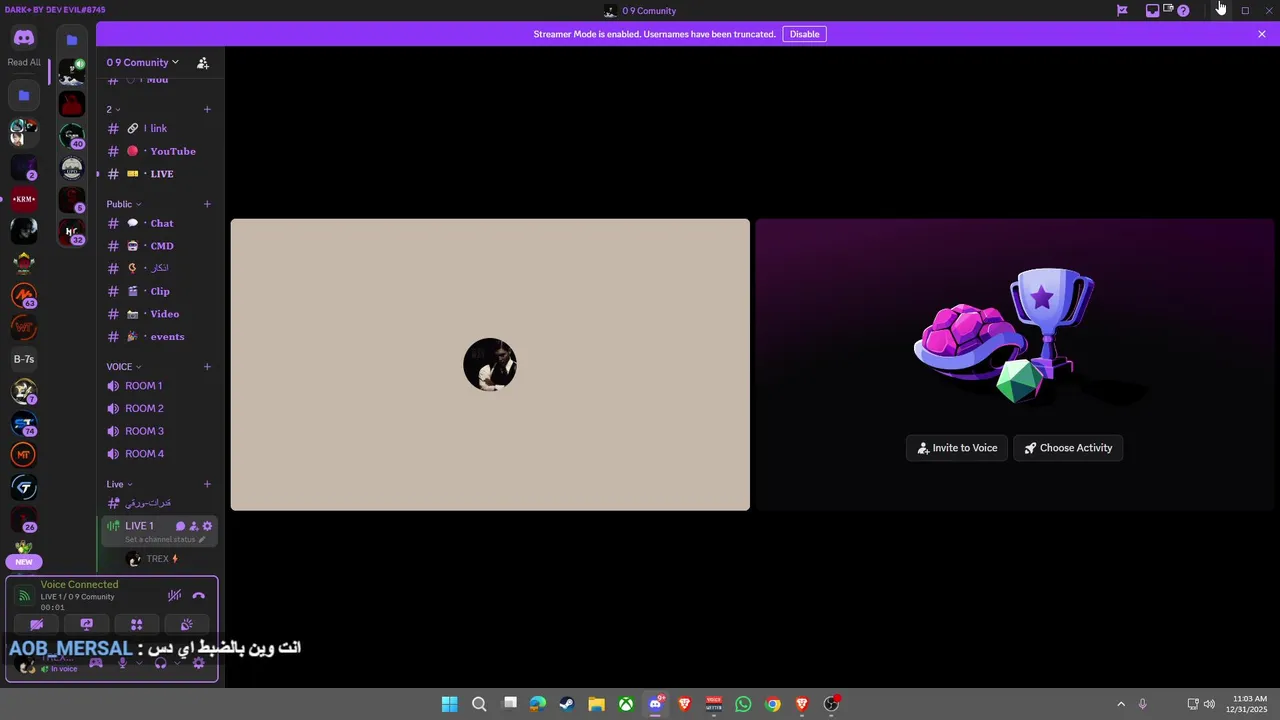
Task: Join voice channel ROOM 1
Action: 160,386
